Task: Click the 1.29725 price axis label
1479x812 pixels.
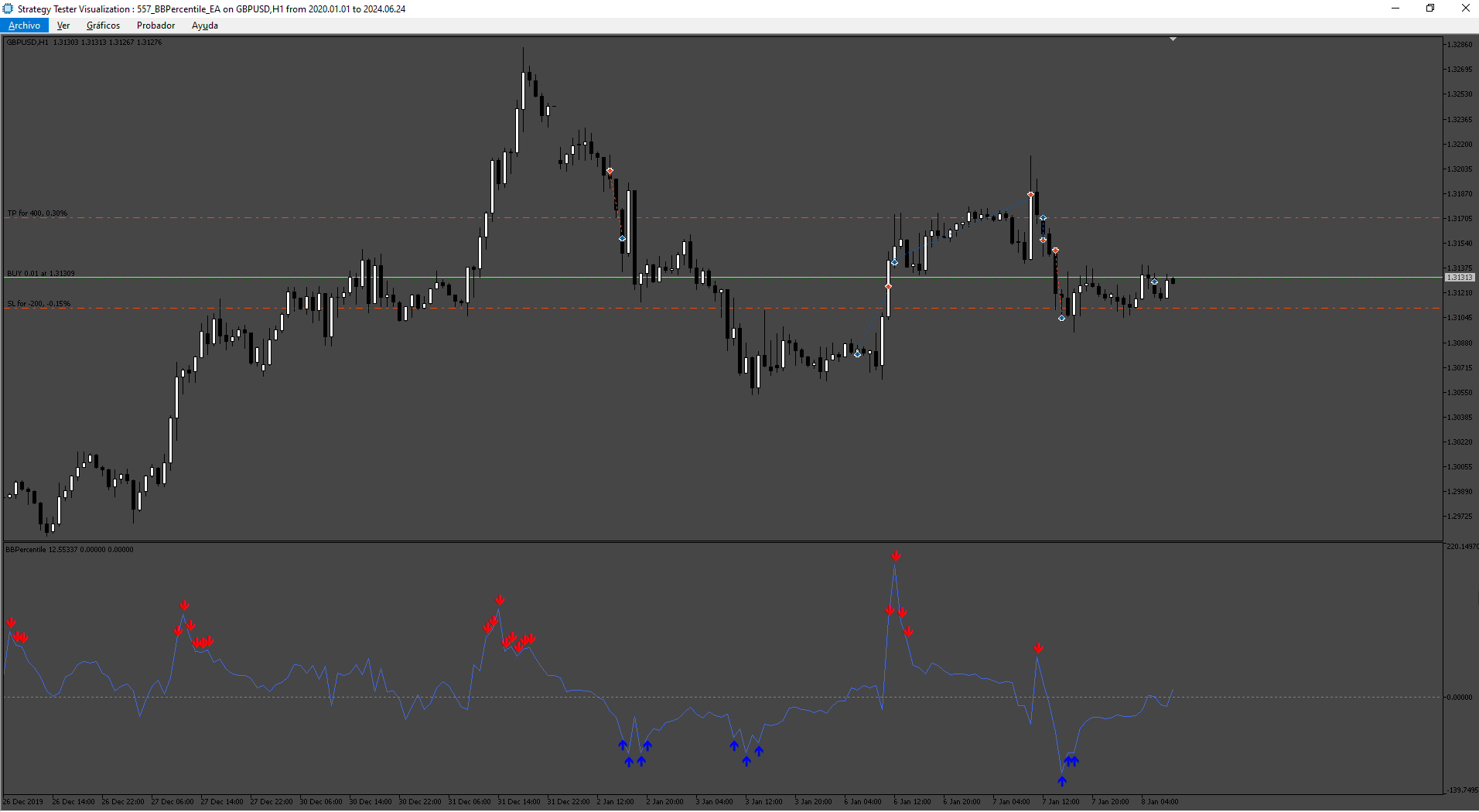Action: pos(1460,517)
